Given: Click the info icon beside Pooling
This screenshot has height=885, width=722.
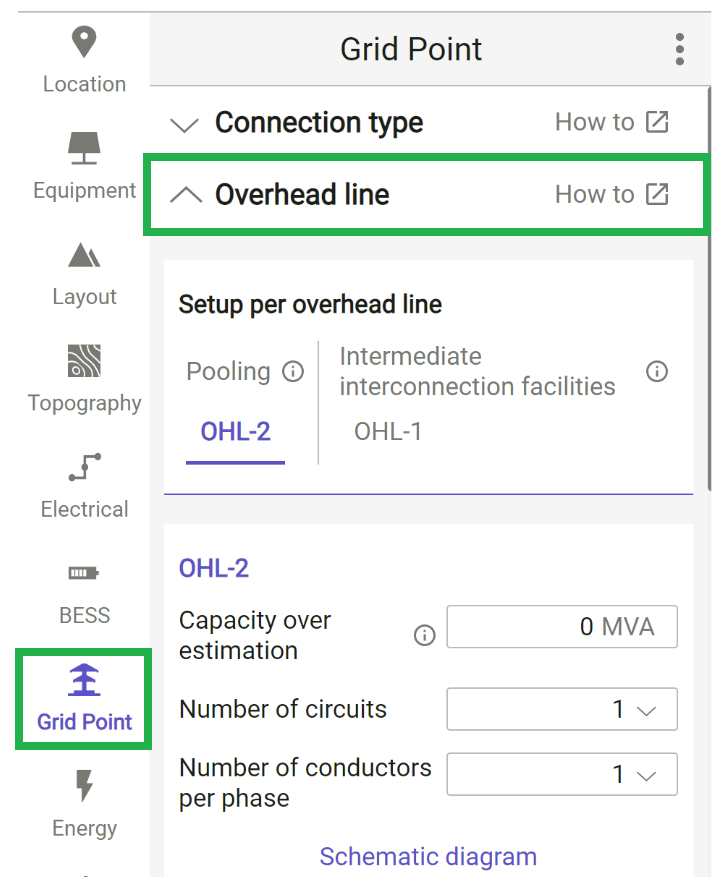Looking at the screenshot, I should 292,371.
